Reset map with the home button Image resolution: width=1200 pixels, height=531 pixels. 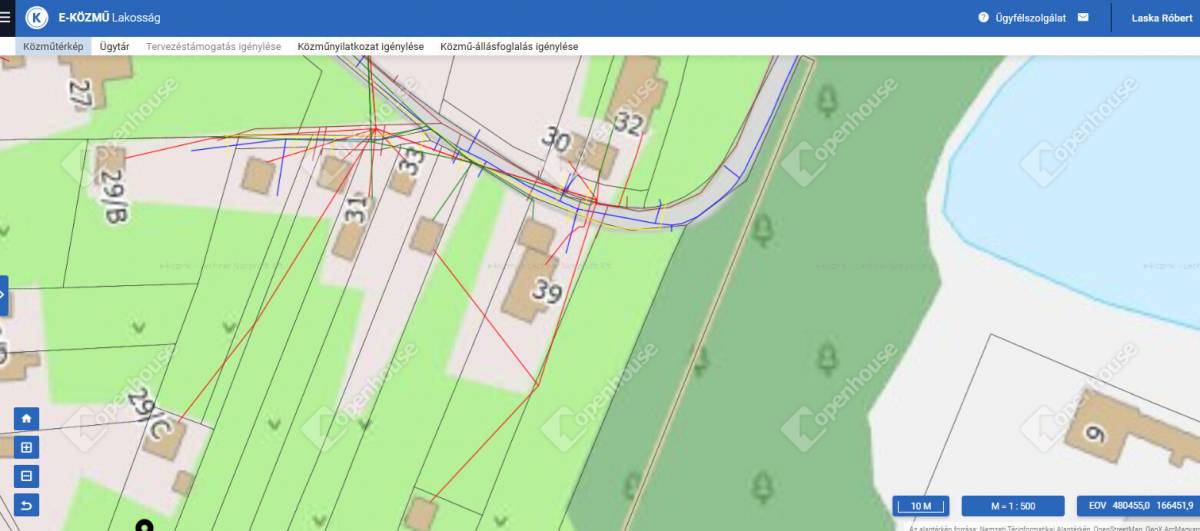pos(27,419)
